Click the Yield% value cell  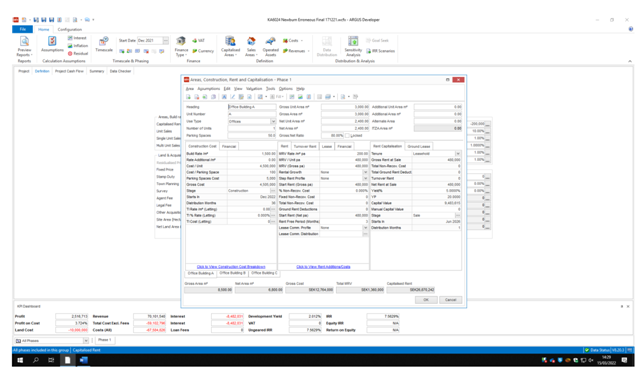437,191
